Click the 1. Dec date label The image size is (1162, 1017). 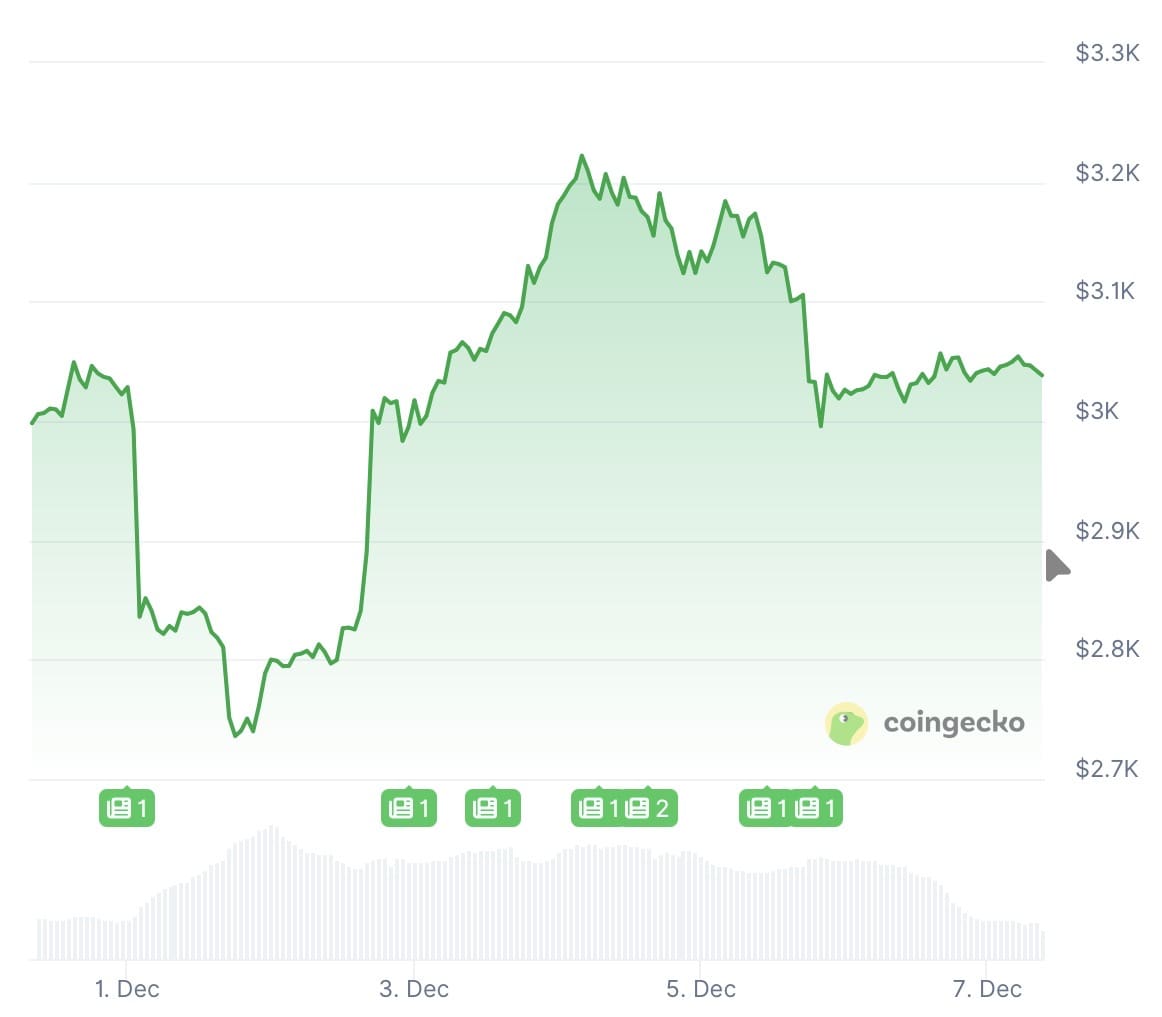coord(127,989)
